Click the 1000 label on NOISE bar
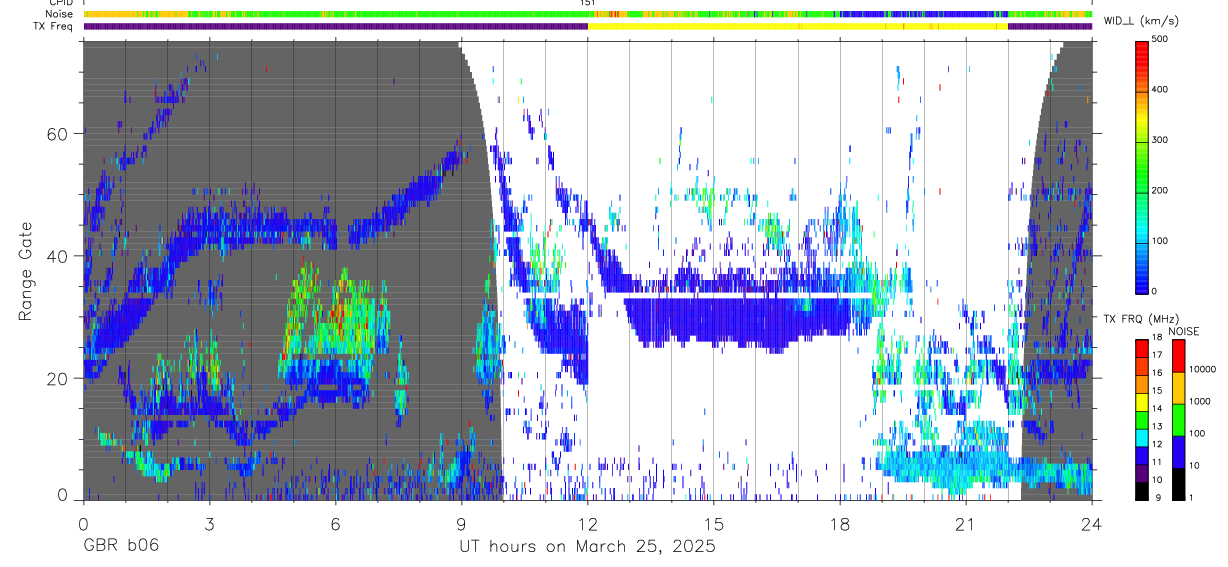Viewport: 1228px width, 567px height. coord(1199,404)
